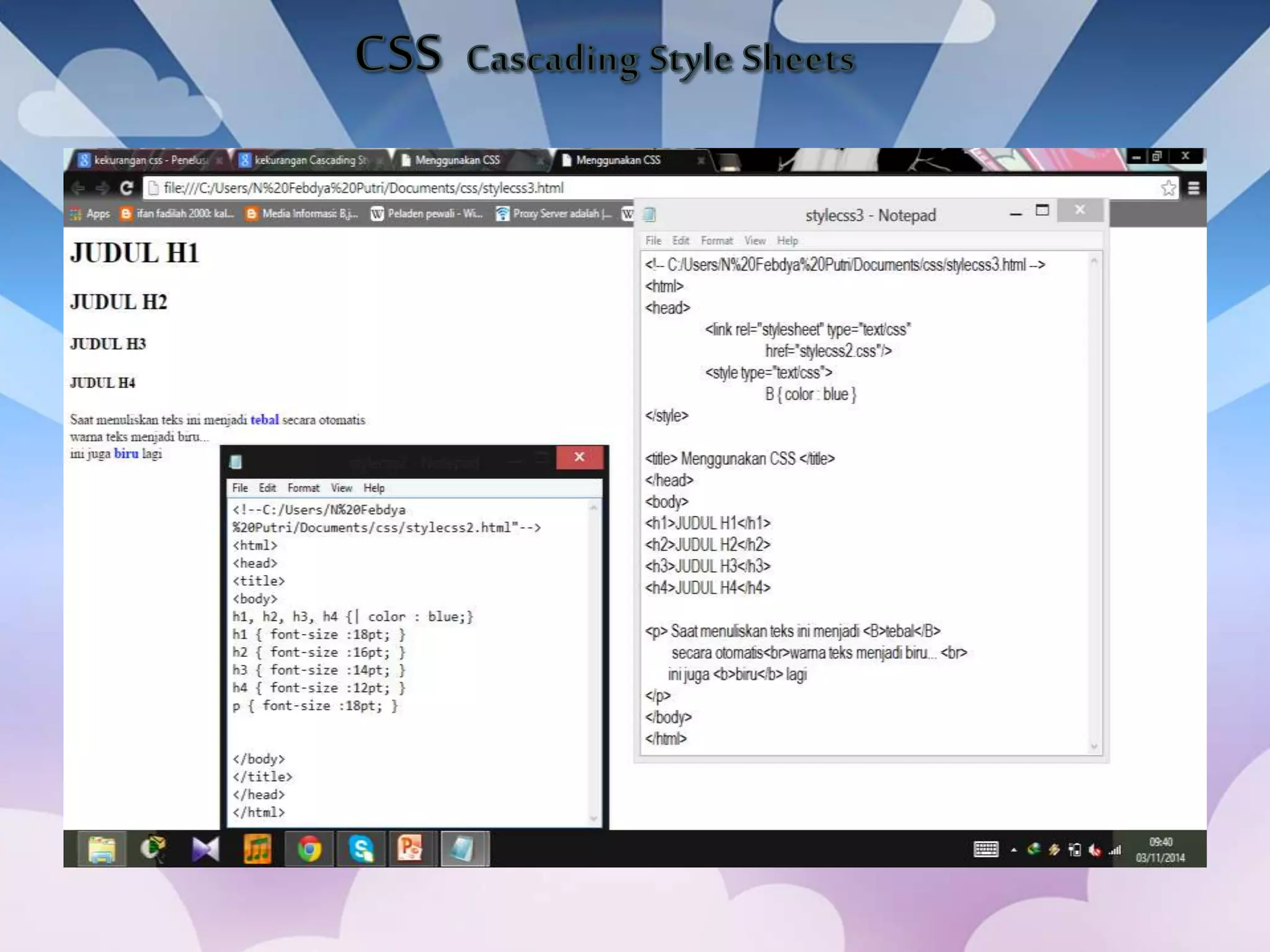Open Apps shortcut in bookmarks bar
The image size is (1270, 952).
click(x=91, y=214)
